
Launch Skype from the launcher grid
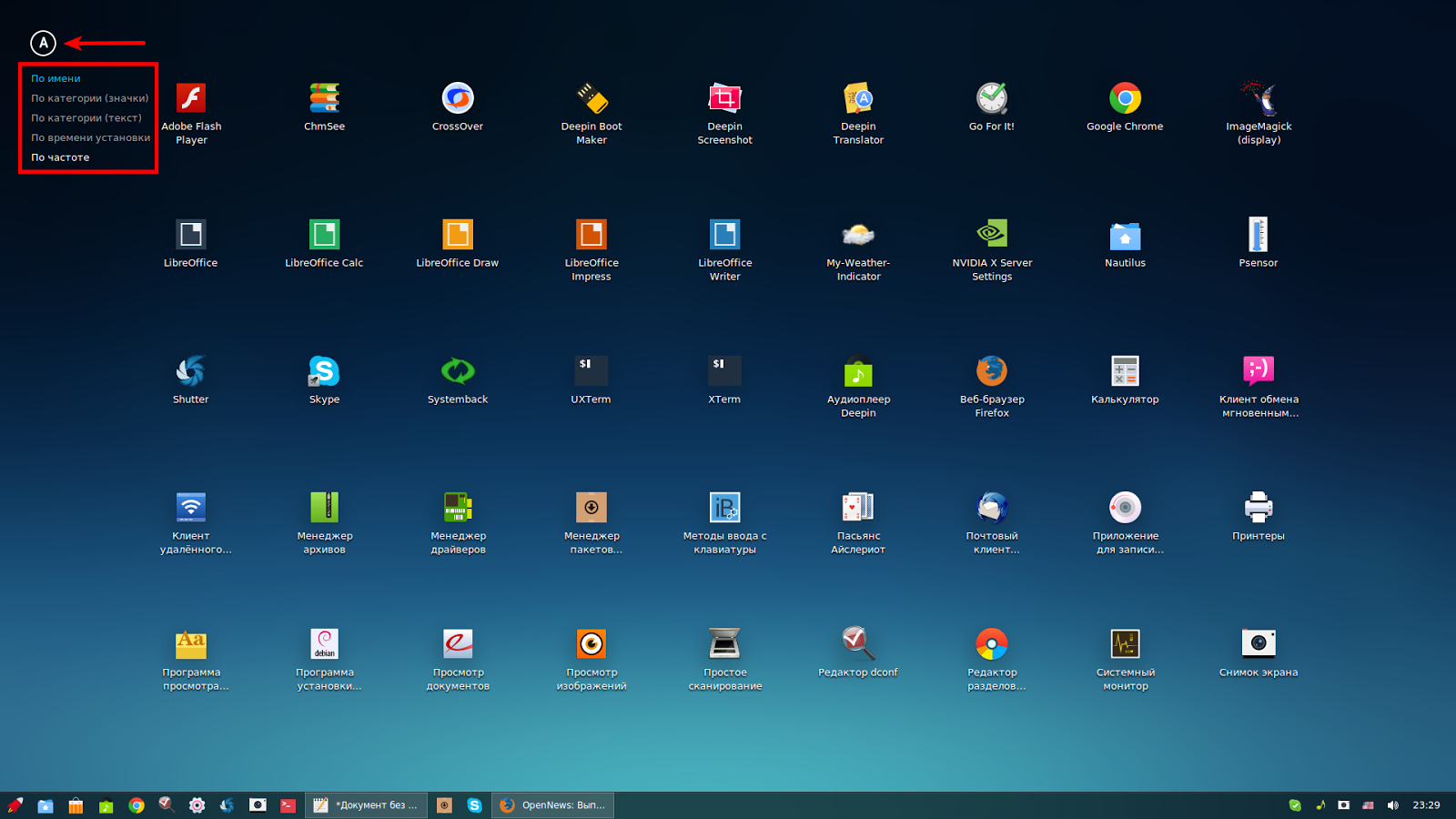[x=324, y=371]
